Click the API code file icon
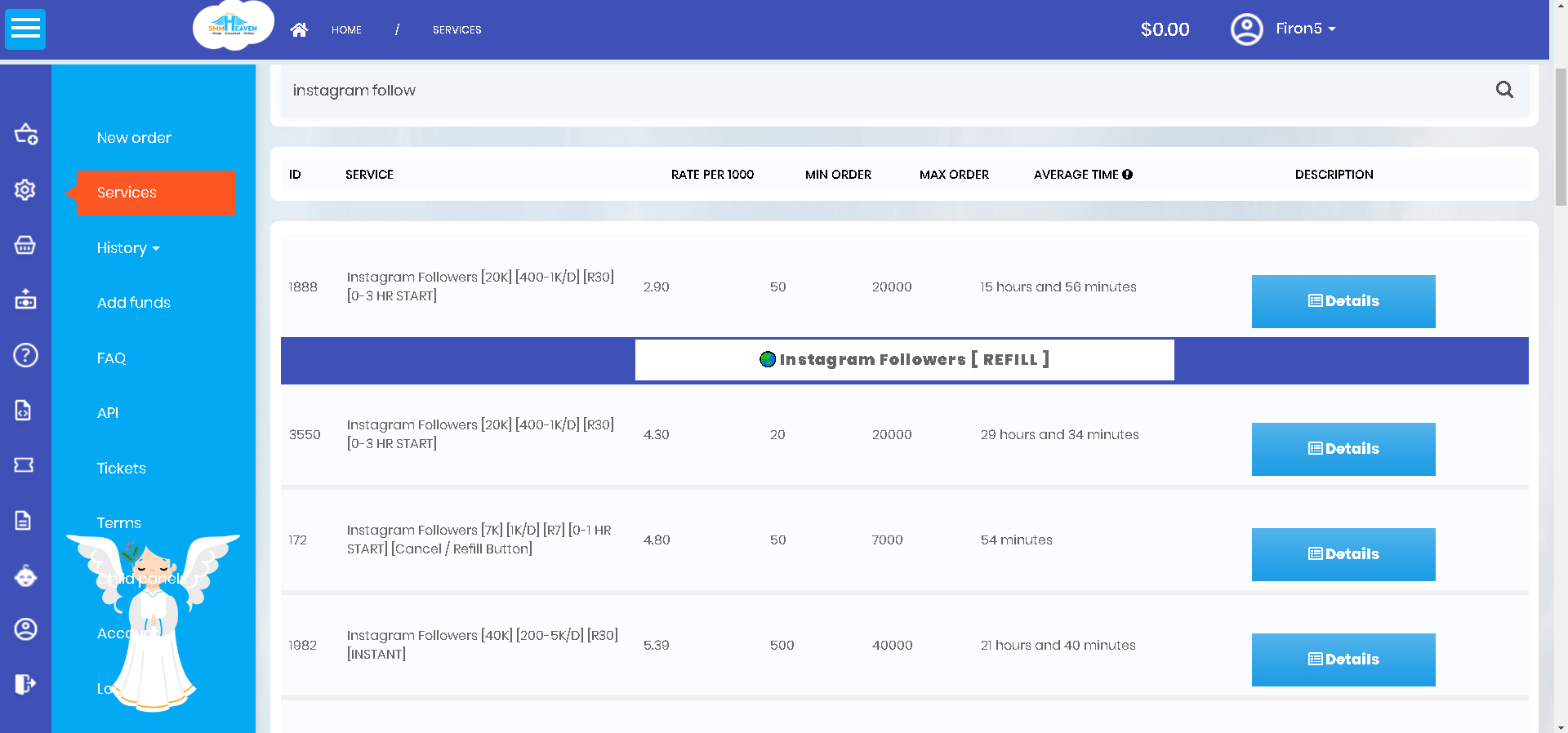 coord(24,410)
